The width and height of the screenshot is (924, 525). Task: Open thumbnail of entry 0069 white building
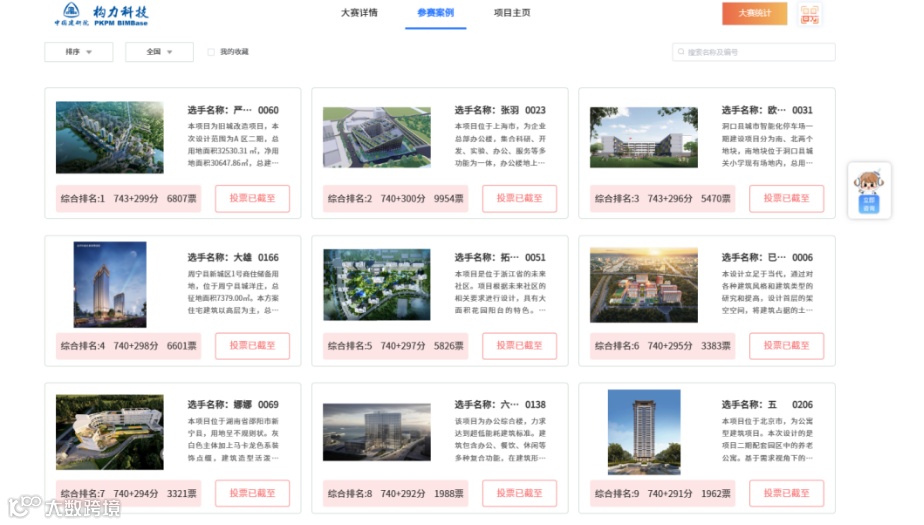click(110, 432)
